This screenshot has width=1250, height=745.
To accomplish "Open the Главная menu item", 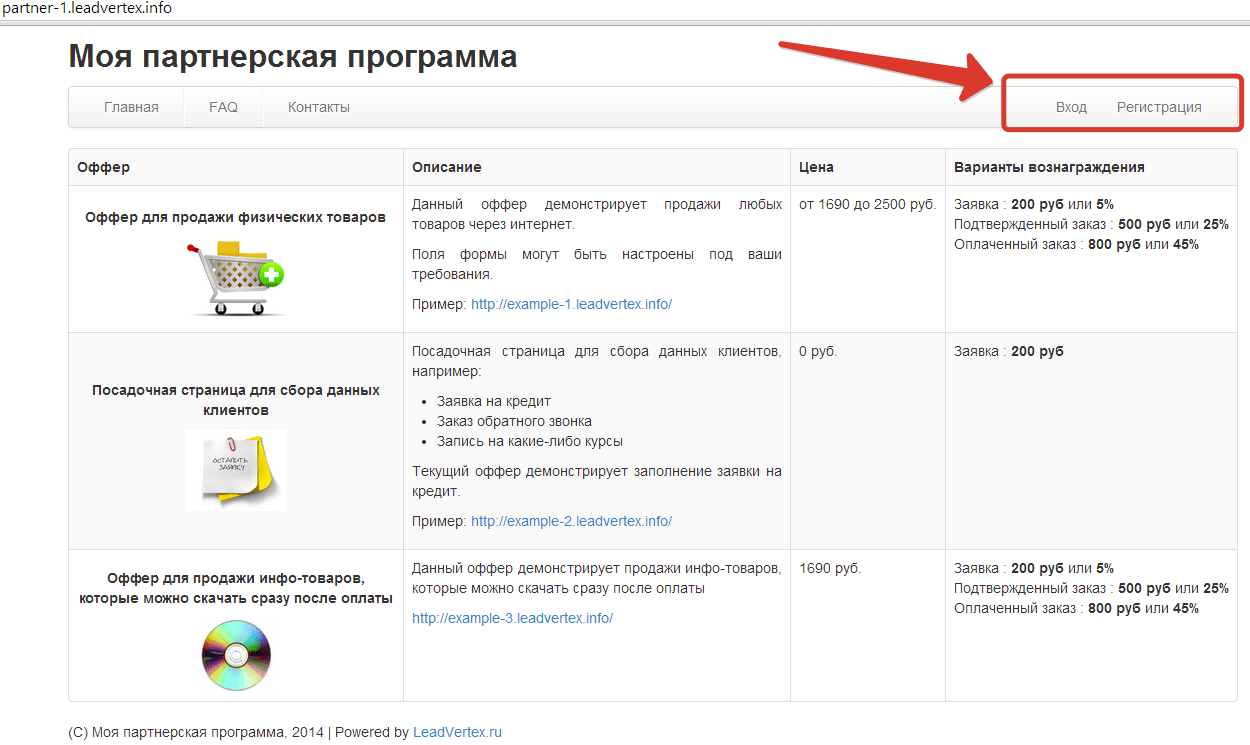I will coord(131,107).
